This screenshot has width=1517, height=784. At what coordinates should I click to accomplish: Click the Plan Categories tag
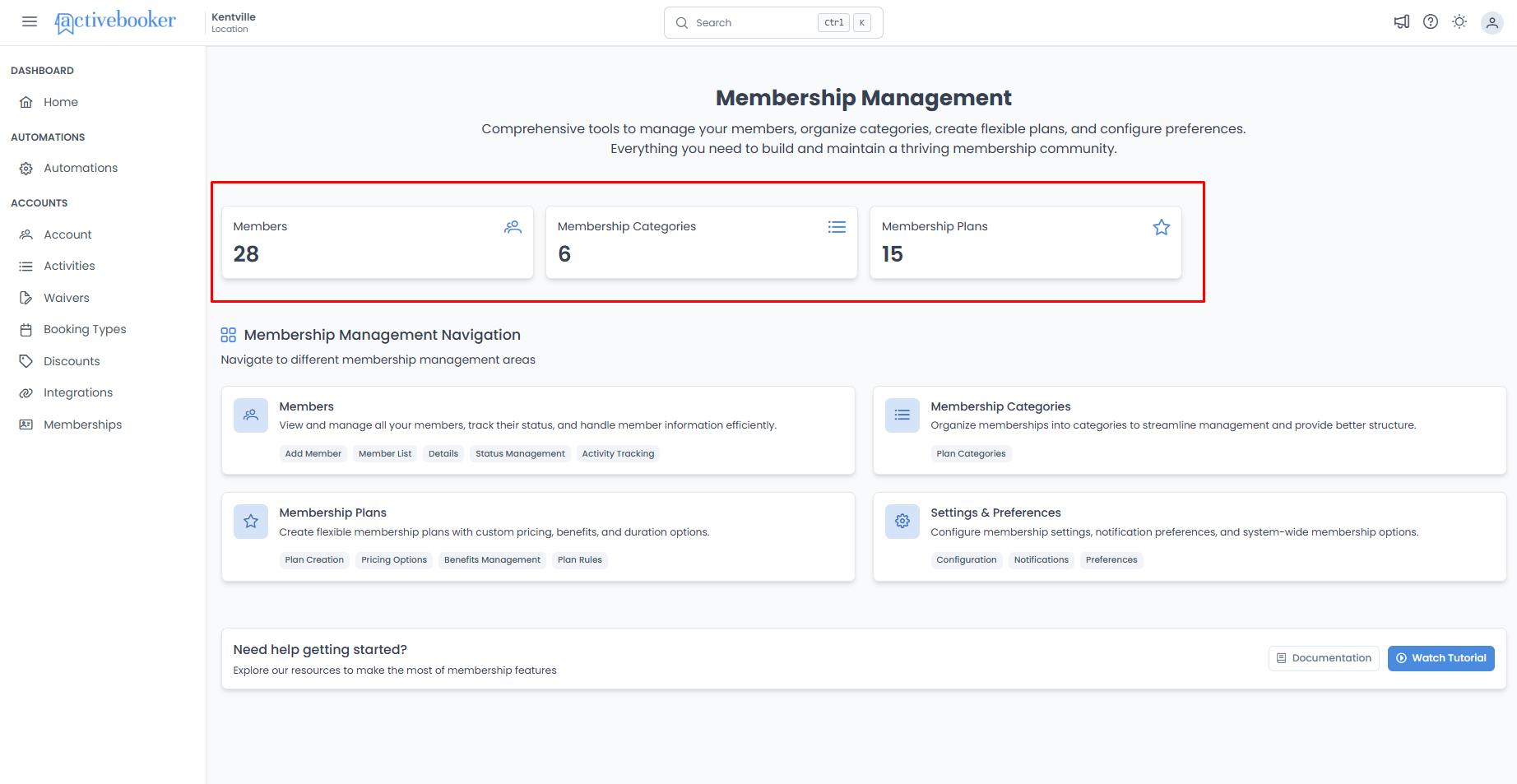[971, 453]
